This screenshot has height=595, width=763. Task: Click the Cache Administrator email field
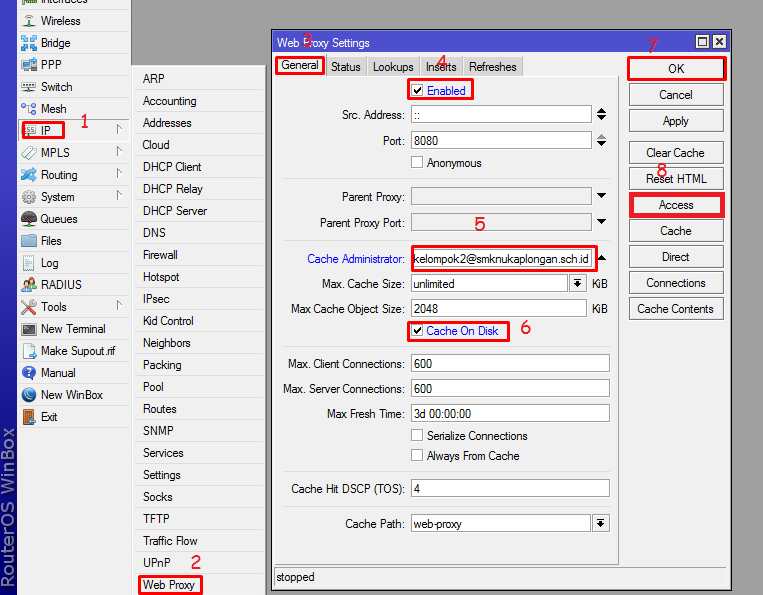[502, 259]
